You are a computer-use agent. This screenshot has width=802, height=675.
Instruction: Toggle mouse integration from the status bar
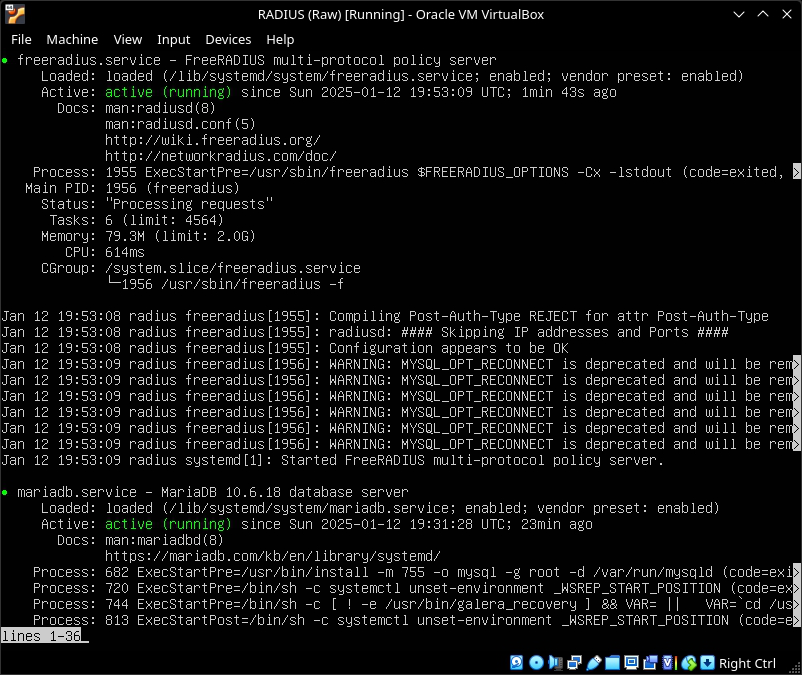click(688, 663)
